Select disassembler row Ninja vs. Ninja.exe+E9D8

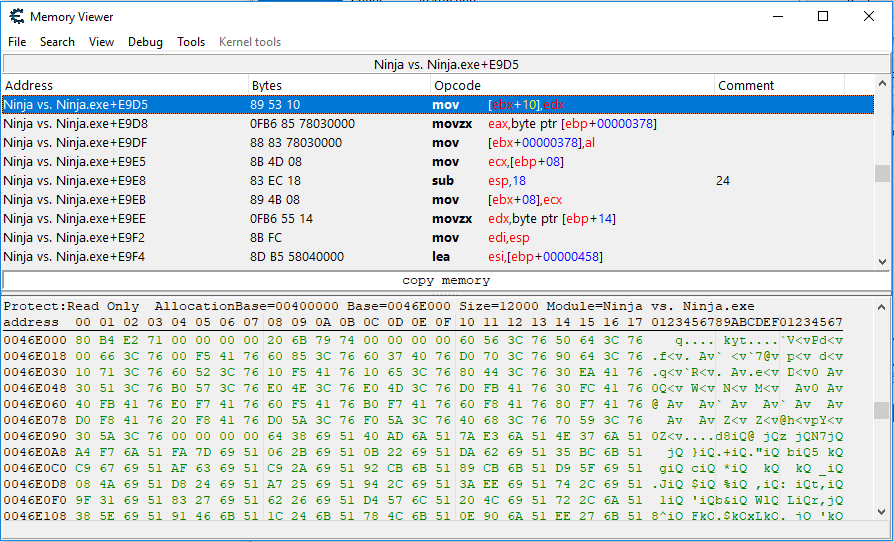pos(438,124)
